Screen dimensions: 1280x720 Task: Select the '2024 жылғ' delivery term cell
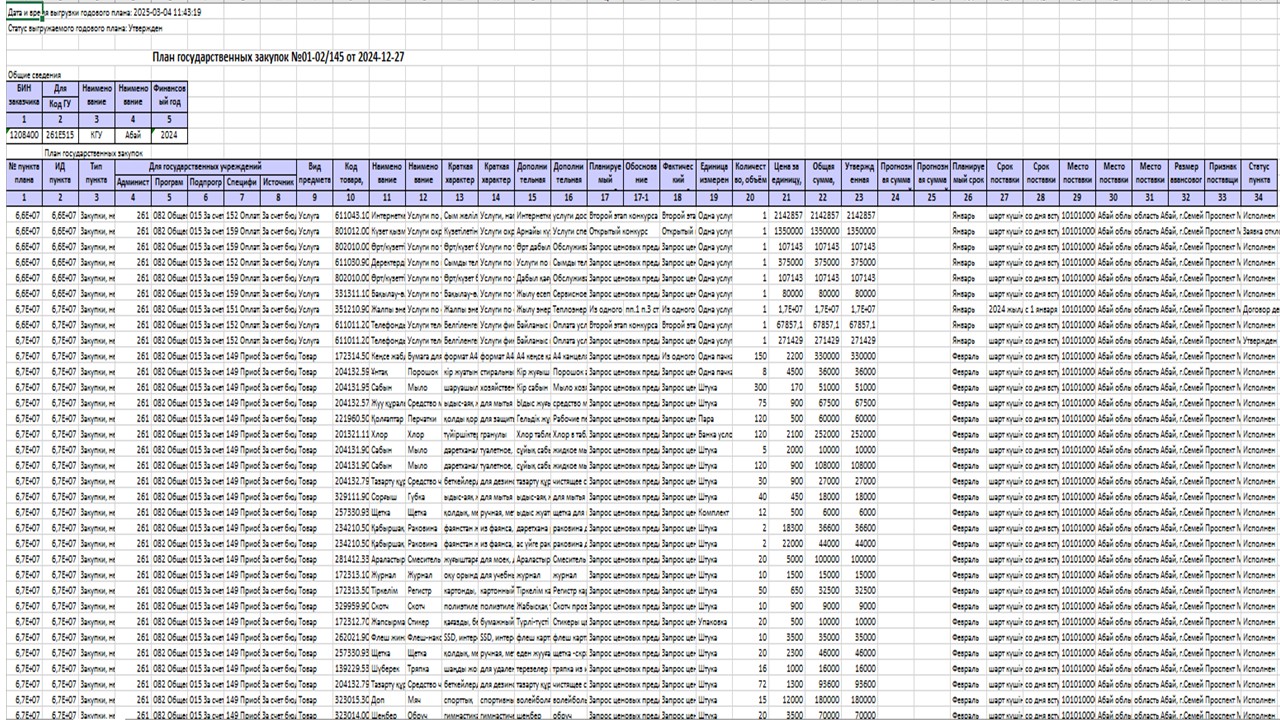(1005, 309)
